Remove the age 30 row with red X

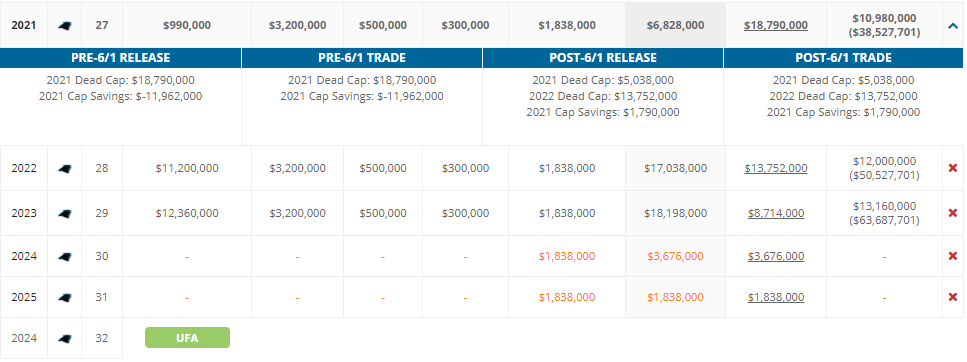(953, 256)
